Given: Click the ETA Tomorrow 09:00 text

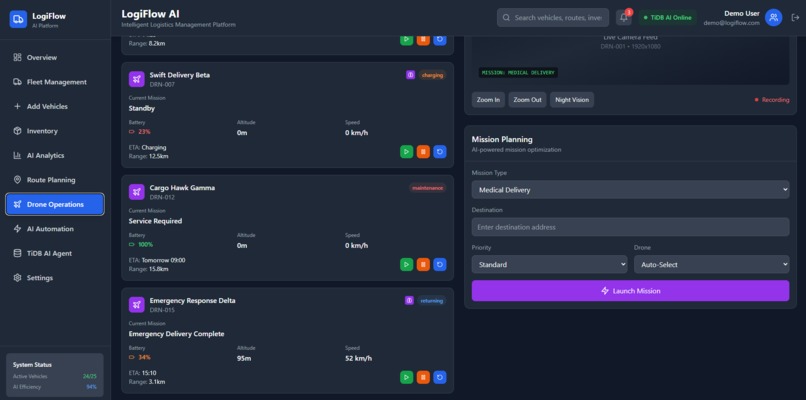Looking at the screenshot, I should click(157, 260).
